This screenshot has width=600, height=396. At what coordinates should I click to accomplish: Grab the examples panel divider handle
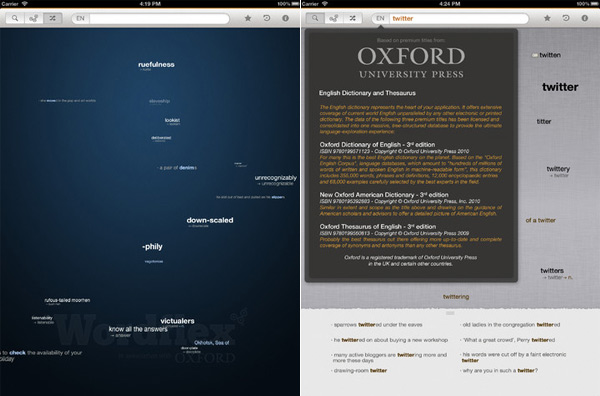point(450,313)
